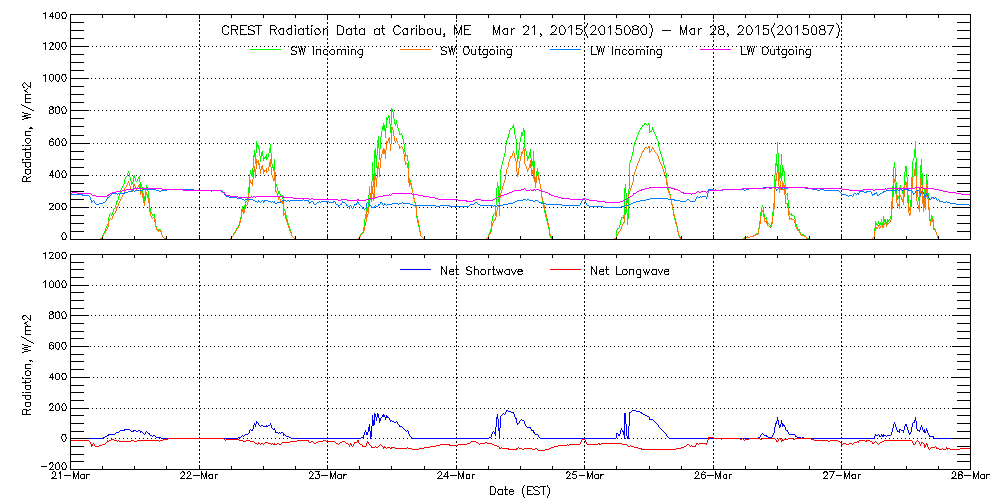This screenshot has width=1000, height=500.
Task: Select the 21-Mar x-axis tick label
Action: [71, 477]
